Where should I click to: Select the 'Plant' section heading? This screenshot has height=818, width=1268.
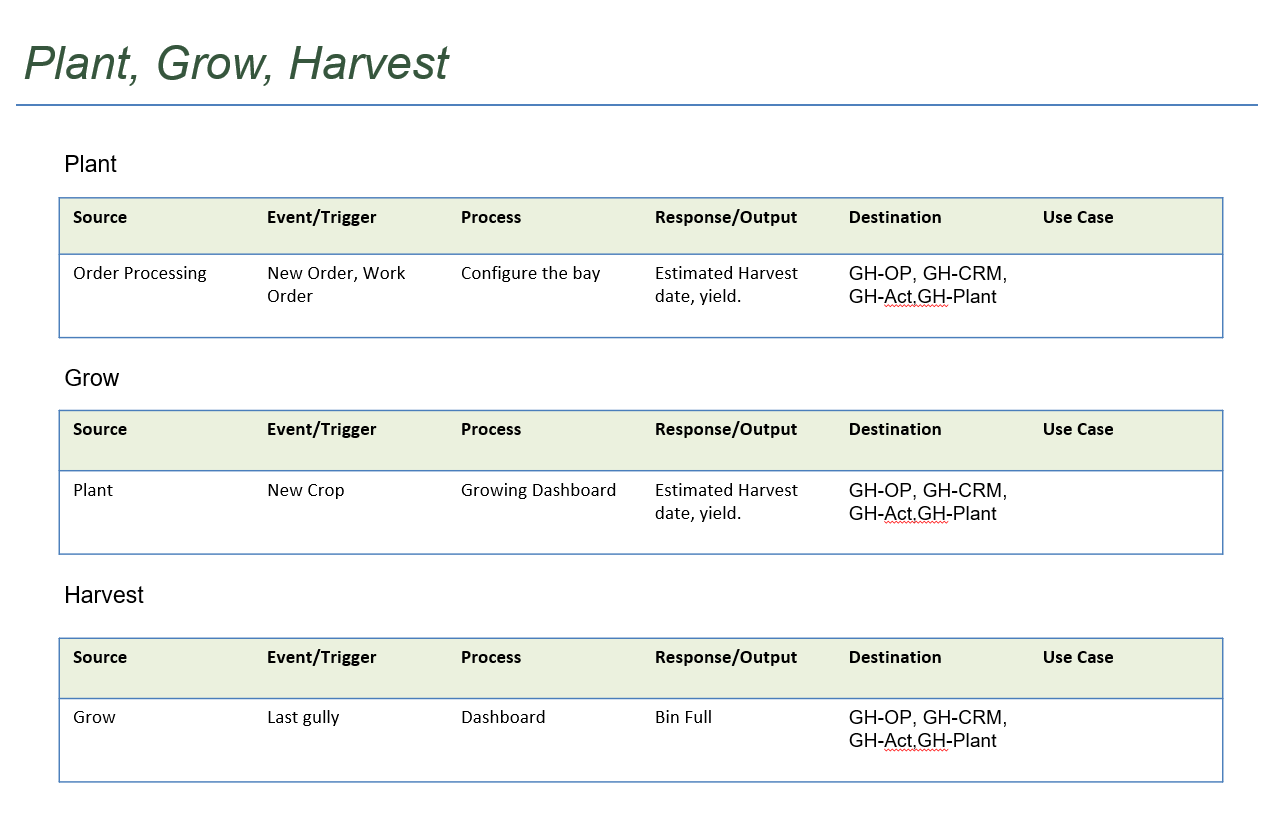tap(90, 164)
